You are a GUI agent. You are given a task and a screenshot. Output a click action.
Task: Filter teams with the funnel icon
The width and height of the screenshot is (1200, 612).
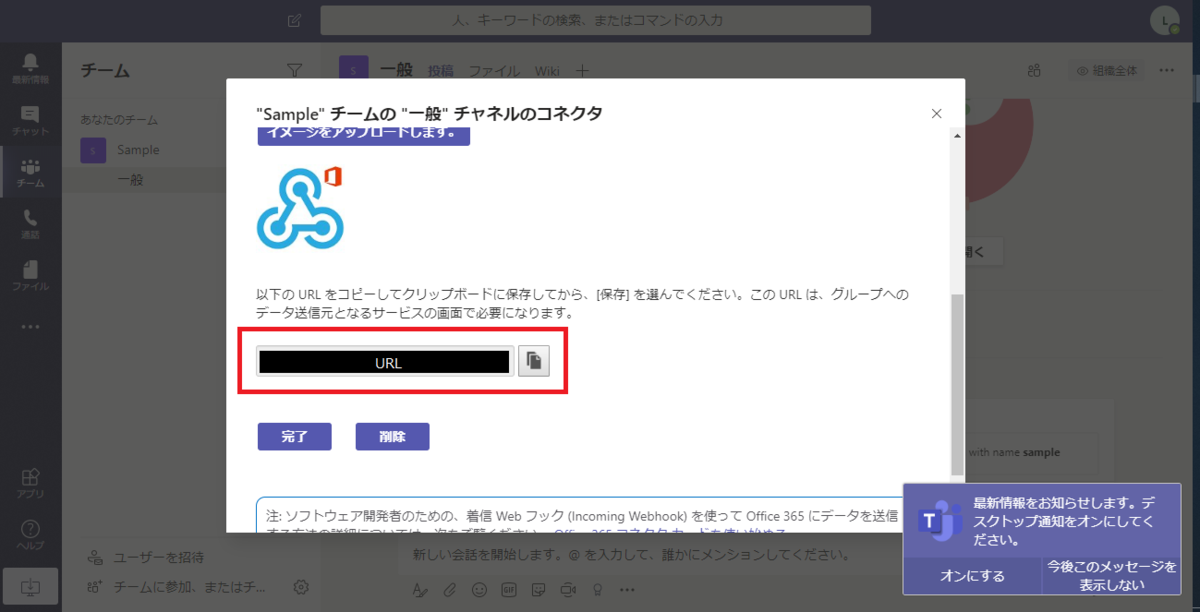pos(294,70)
